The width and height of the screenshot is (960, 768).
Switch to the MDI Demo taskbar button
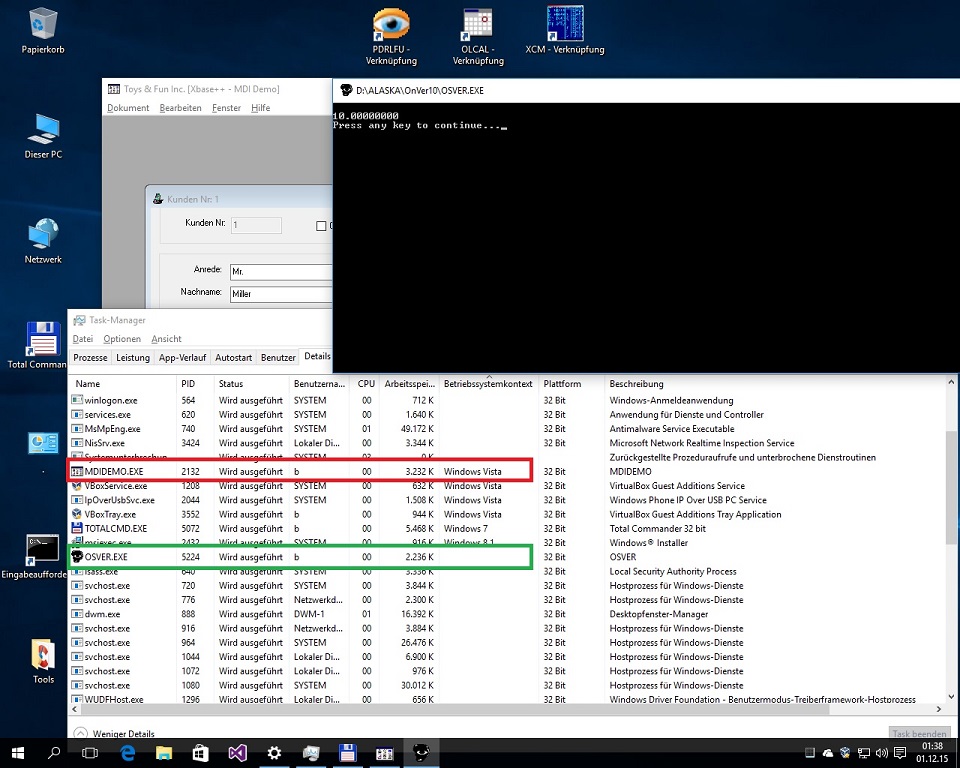pos(384,753)
